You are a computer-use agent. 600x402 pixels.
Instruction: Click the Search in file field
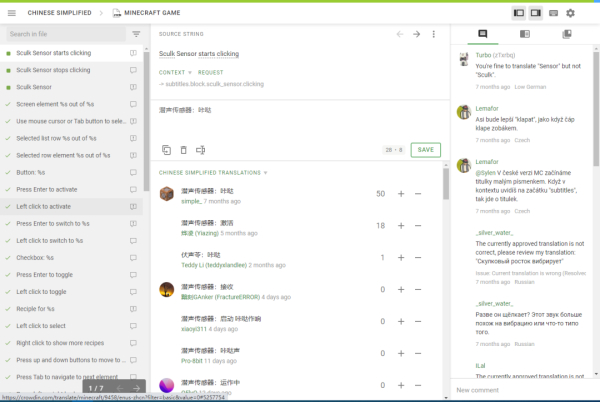pos(65,34)
